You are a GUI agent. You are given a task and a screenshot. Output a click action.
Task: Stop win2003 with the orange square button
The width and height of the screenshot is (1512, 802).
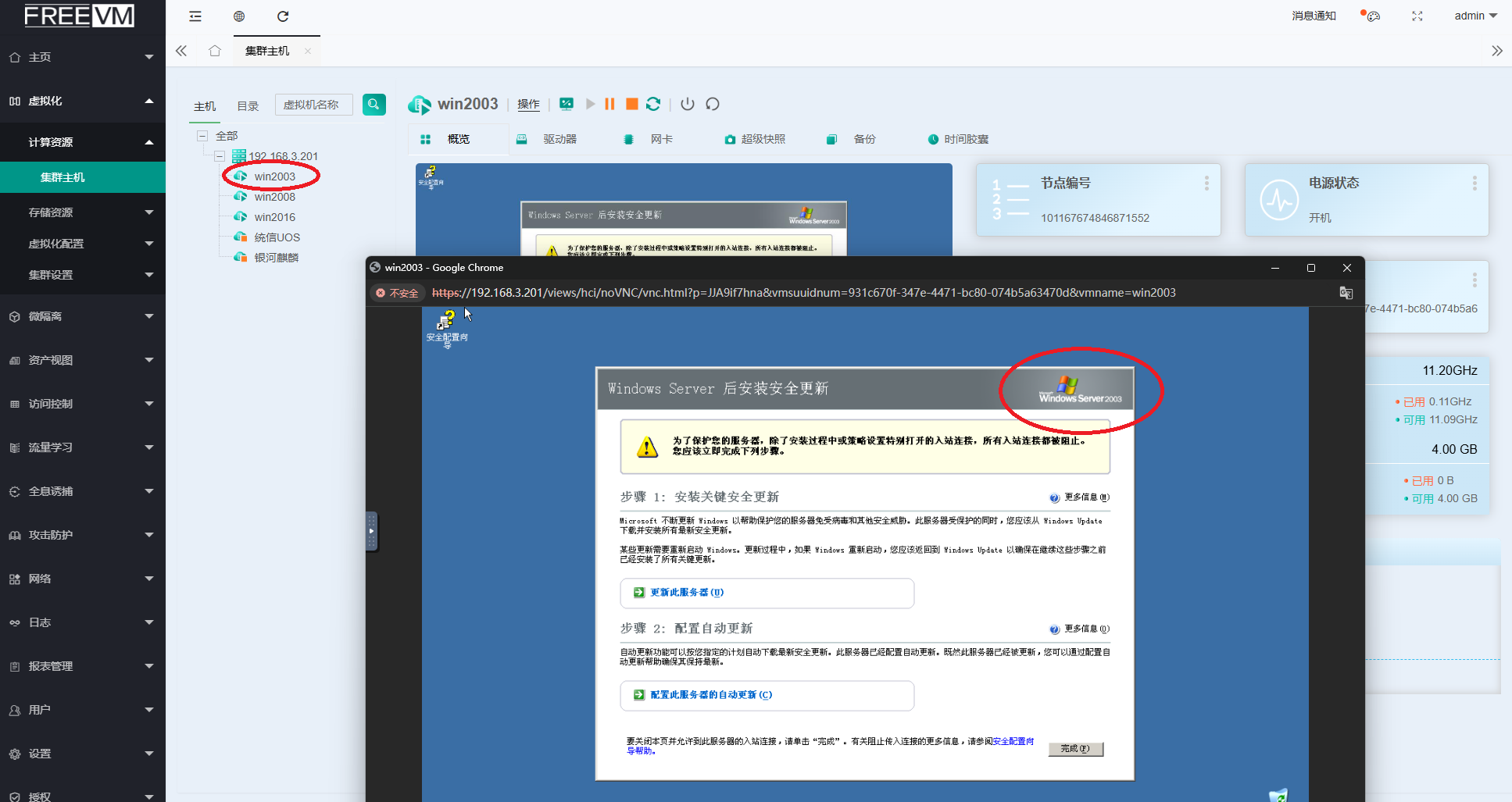click(x=632, y=104)
